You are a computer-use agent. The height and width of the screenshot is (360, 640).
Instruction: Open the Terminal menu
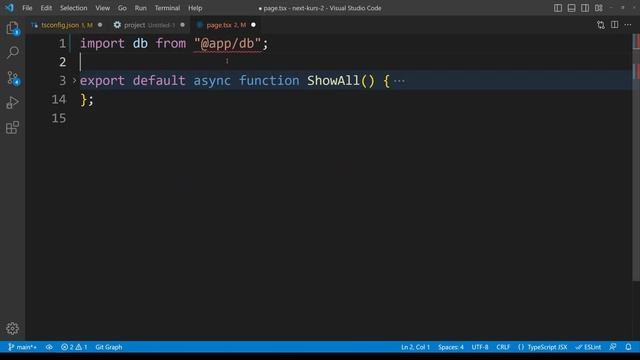coord(167,8)
